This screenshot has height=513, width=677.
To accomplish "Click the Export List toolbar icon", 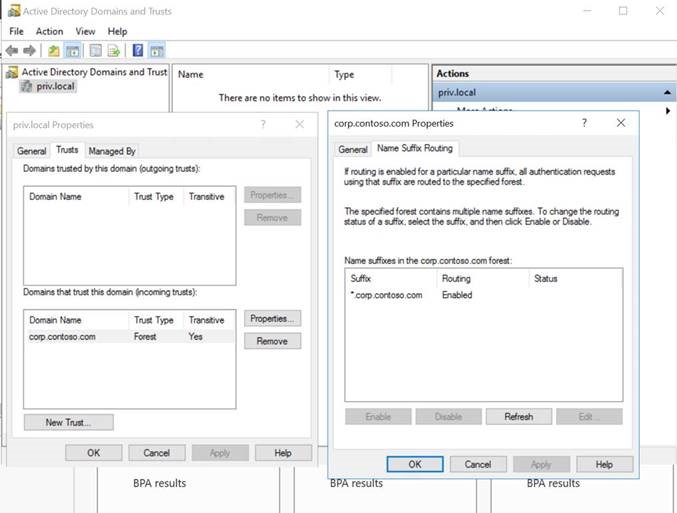I will point(114,51).
